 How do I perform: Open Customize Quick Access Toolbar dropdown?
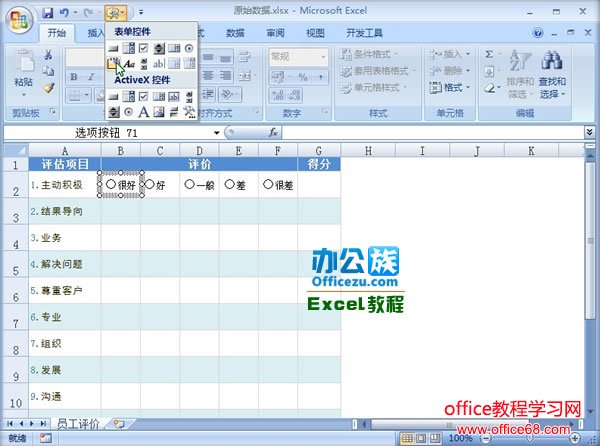(x=141, y=13)
